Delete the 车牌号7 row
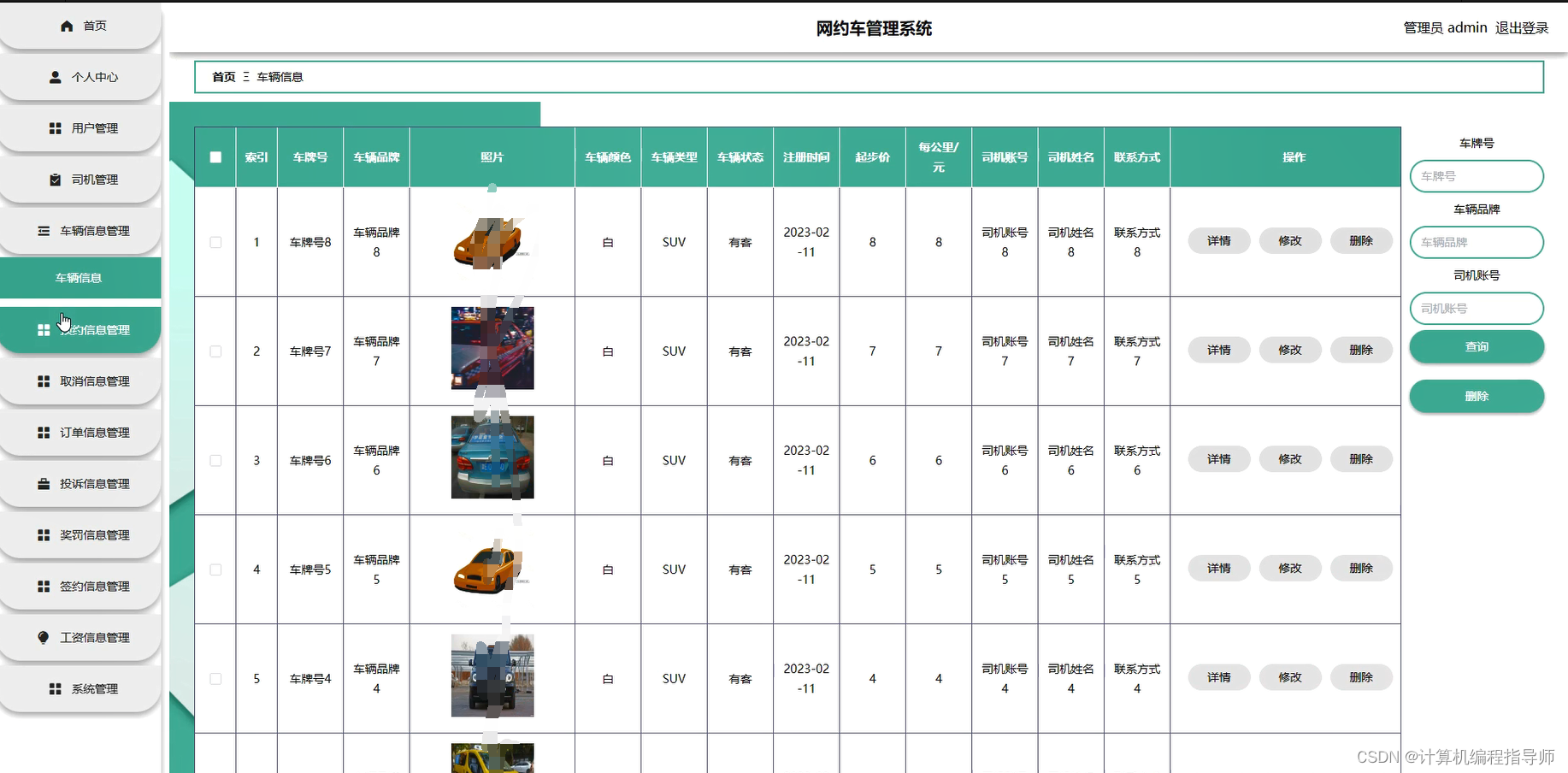The width and height of the screenshot is (1568, 773). coord(1361,350)
